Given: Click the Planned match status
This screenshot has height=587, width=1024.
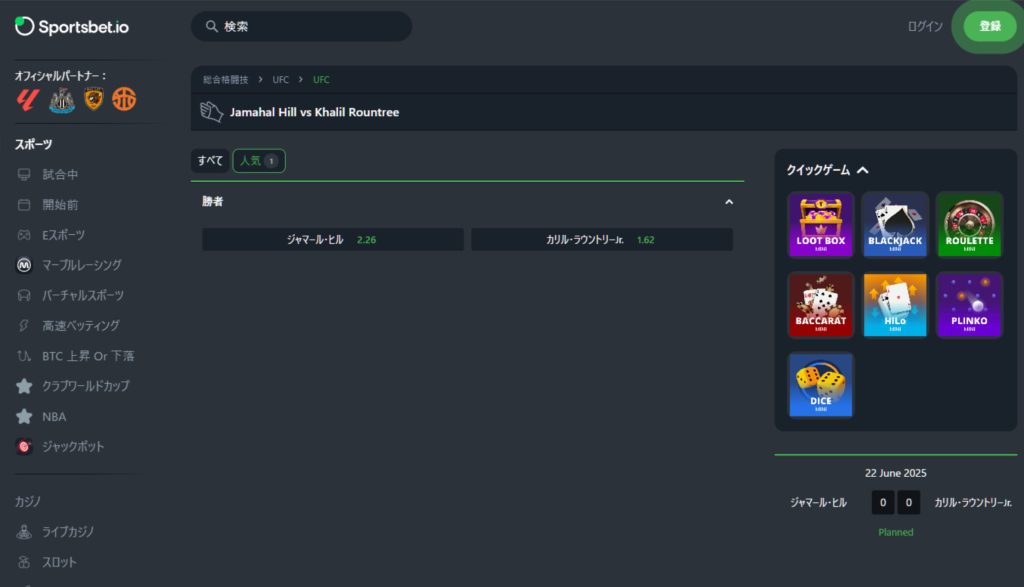Looking at the screenshot, I should (895, 532).
